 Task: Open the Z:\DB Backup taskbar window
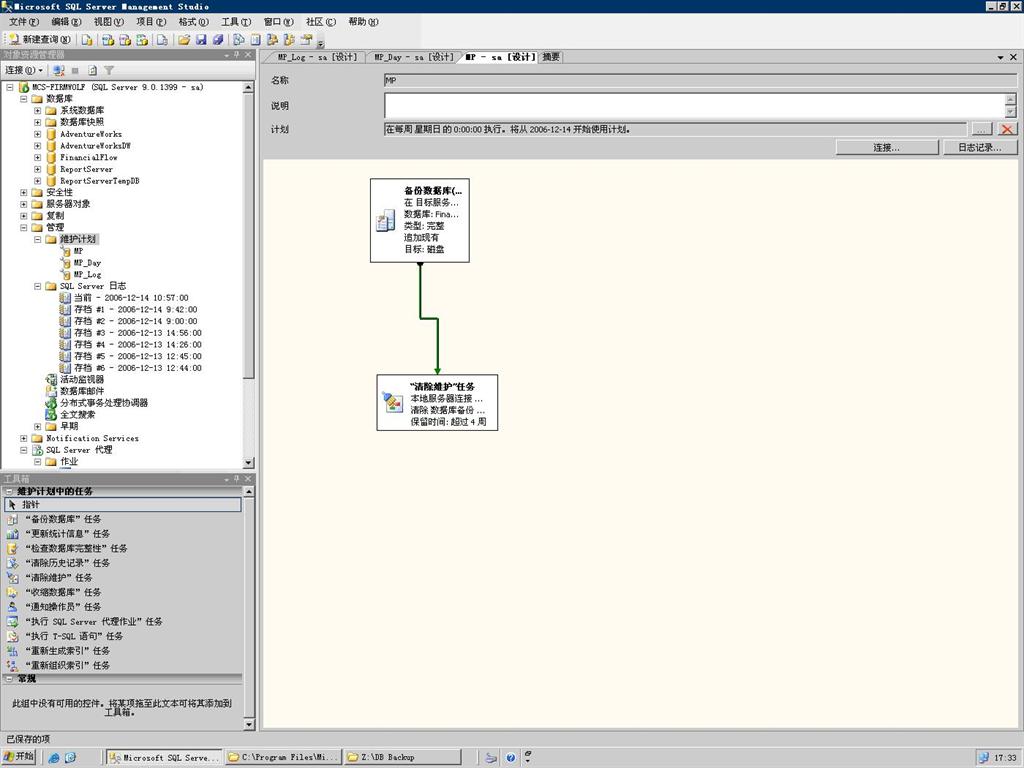(x=402, y=757)
